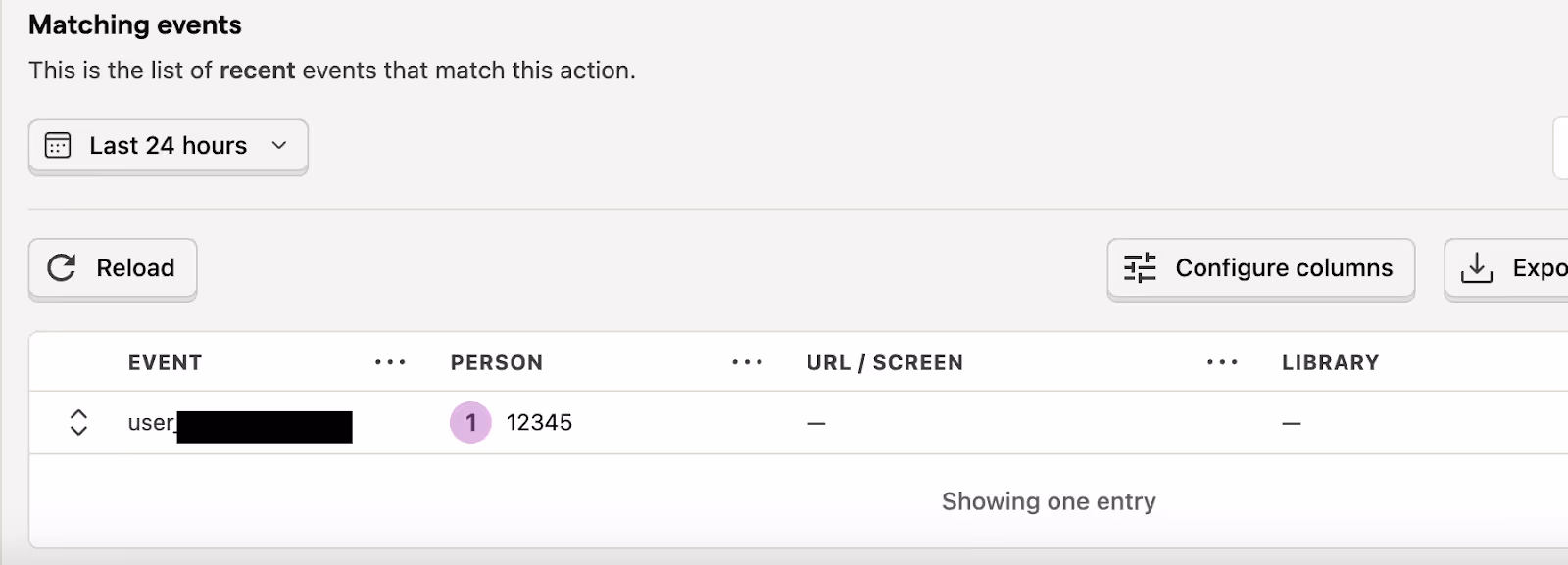Open the EVENT column three-dot menu
Viewport: 1568px width, 565px height.
coord(390,363)
